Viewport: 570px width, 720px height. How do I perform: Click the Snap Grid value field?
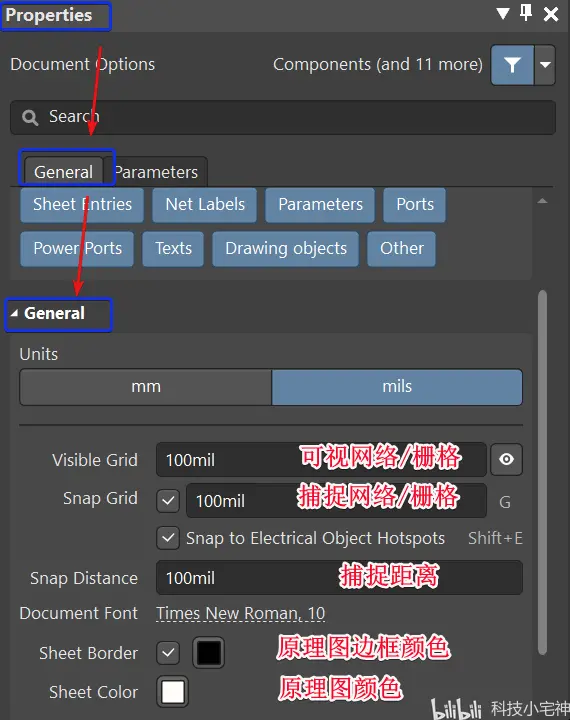[x=336, y=500]
